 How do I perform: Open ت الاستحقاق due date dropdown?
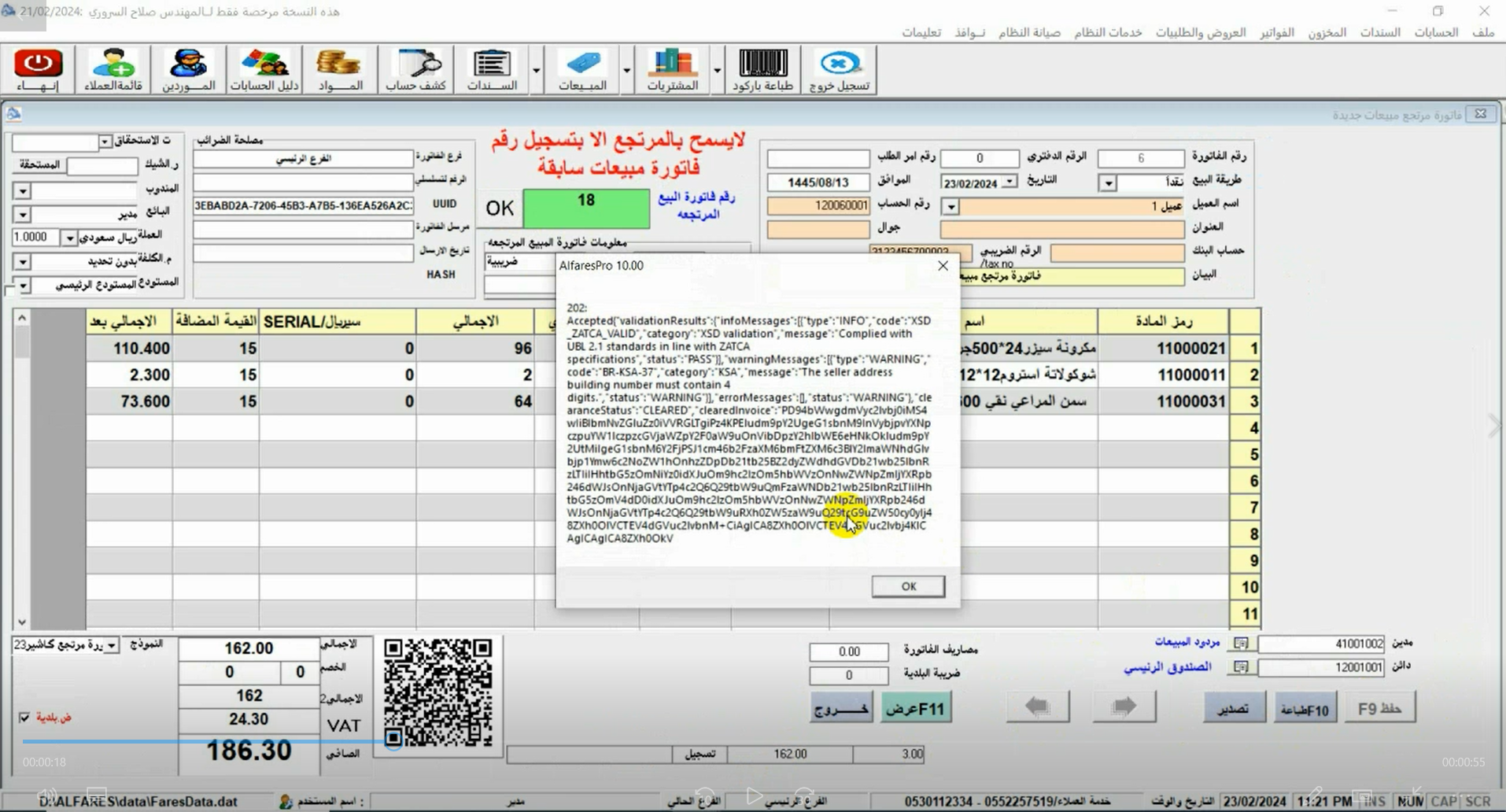point(105,142)
